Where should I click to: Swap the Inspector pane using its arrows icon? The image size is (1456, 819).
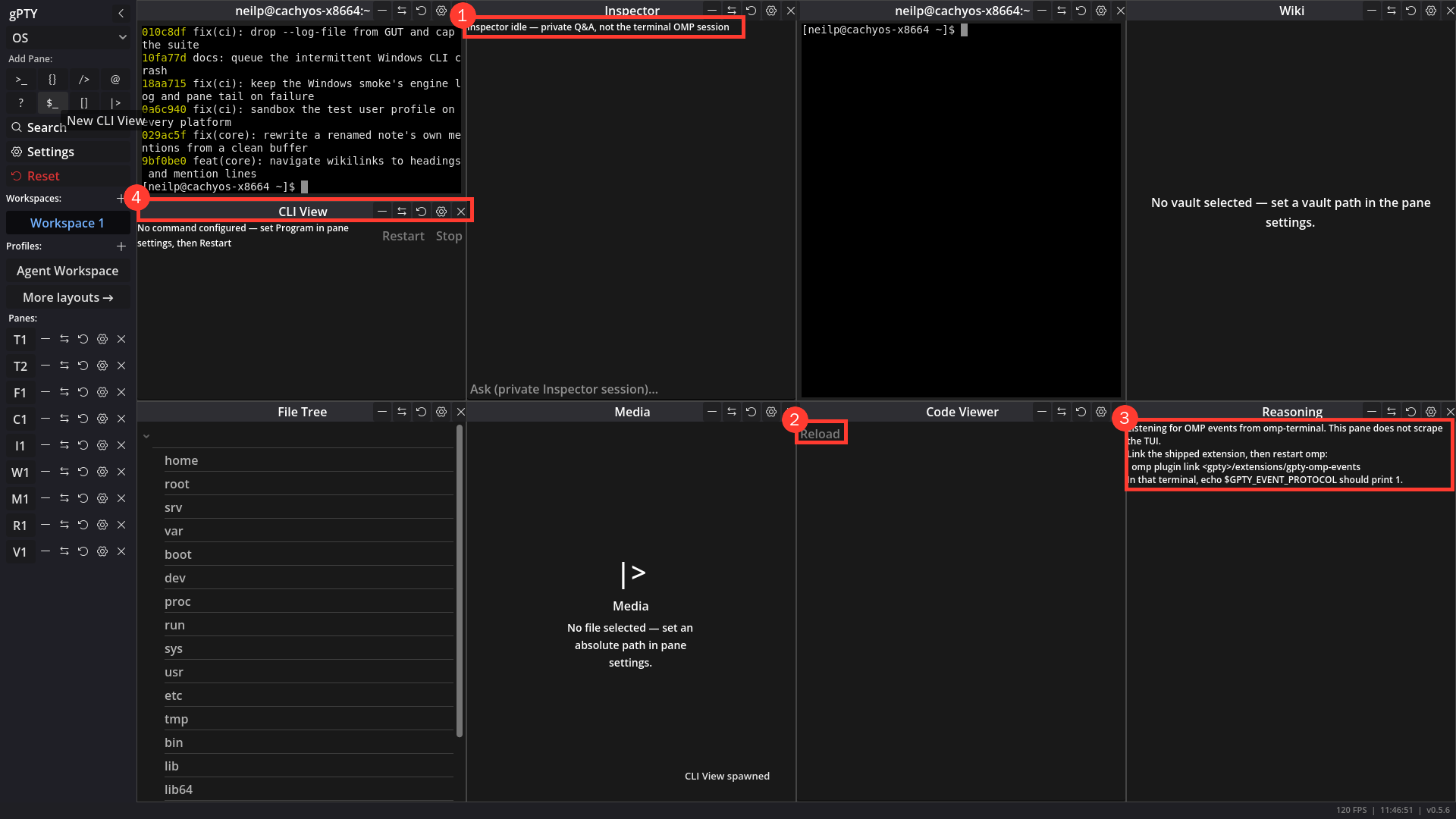tap(732, 11)
